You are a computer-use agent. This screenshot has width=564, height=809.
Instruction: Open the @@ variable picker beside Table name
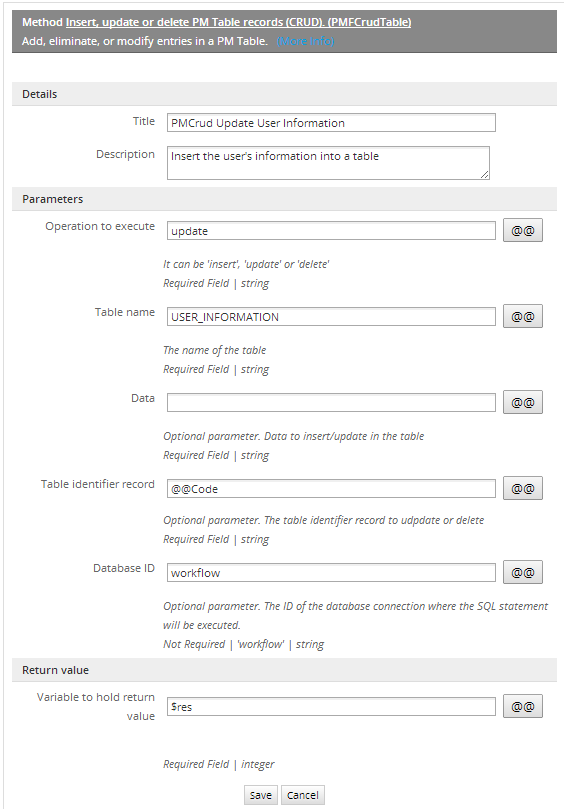click(x=523, y=316)
